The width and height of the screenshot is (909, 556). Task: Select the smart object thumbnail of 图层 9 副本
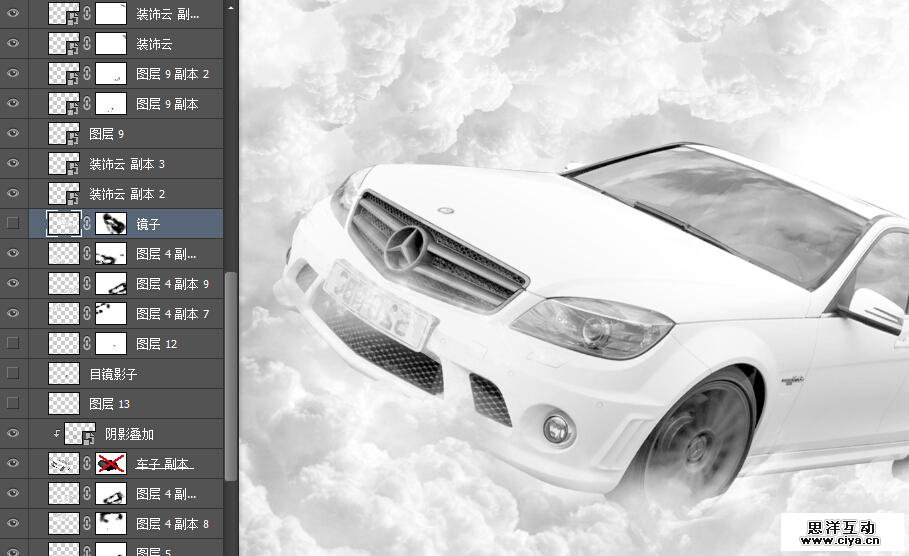tap(64, 104)
